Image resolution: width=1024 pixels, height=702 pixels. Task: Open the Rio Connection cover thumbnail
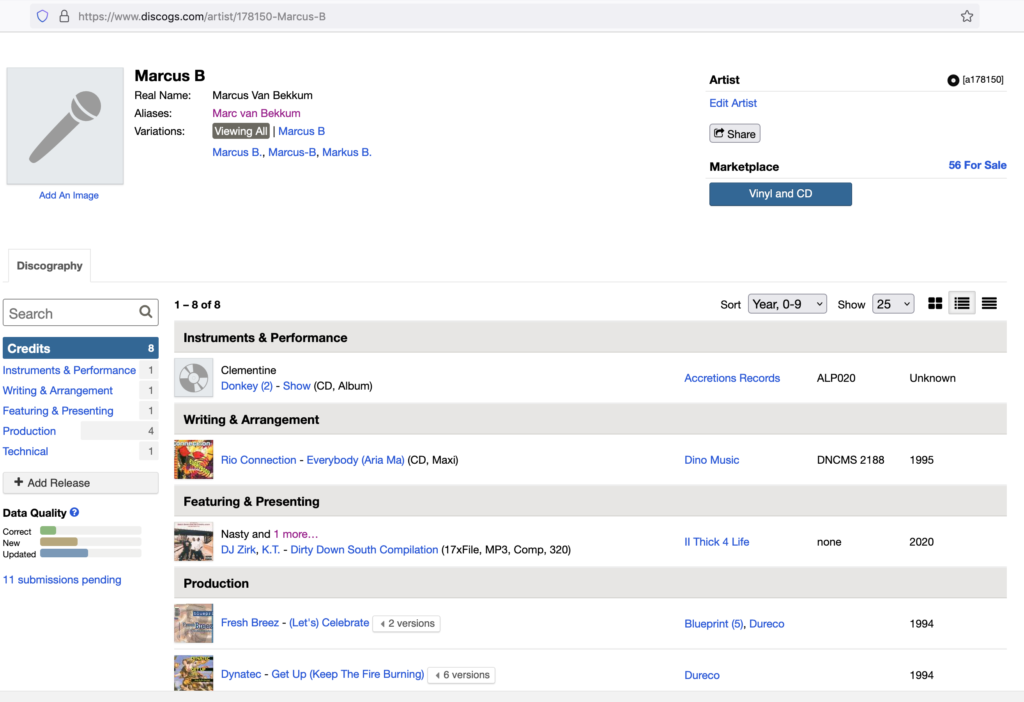coord(194,459)
